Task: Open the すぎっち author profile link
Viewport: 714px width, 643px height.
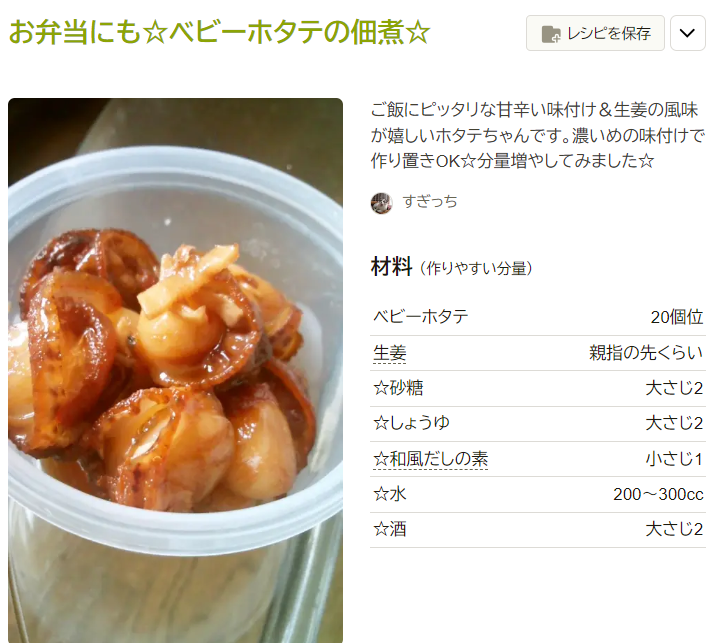Action: coord(430,201)
